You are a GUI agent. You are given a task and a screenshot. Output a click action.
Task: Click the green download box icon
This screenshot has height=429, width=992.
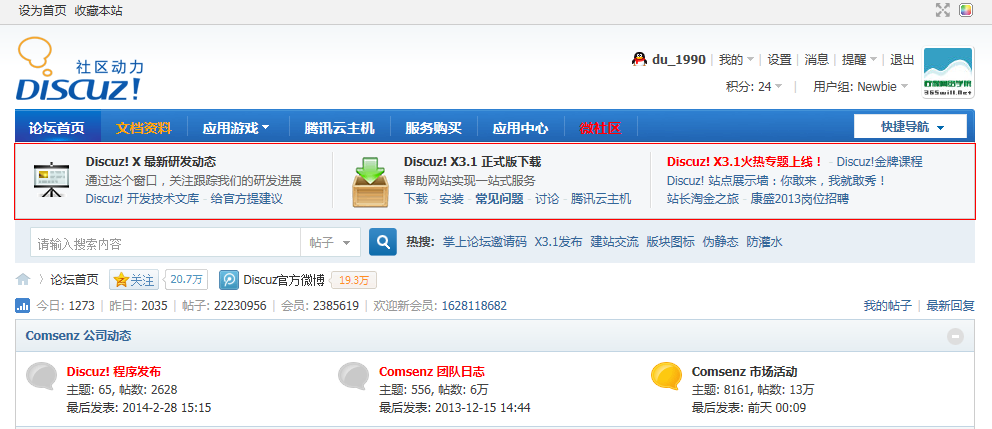tap(369, 182)
